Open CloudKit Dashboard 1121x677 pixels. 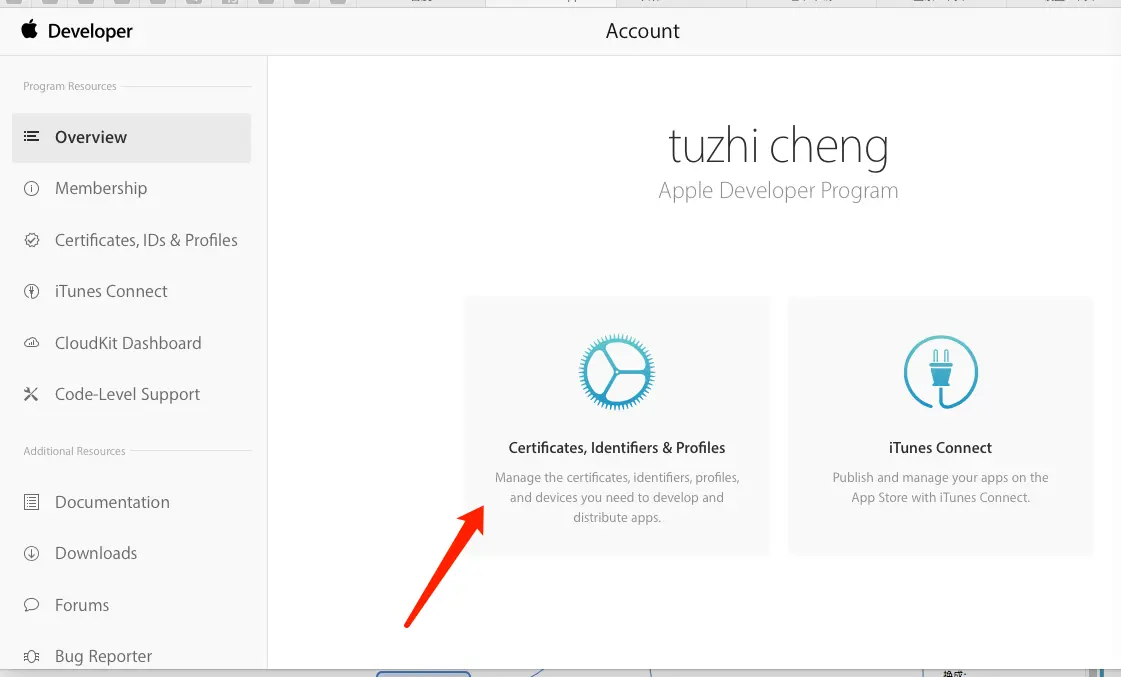[128, 343]
